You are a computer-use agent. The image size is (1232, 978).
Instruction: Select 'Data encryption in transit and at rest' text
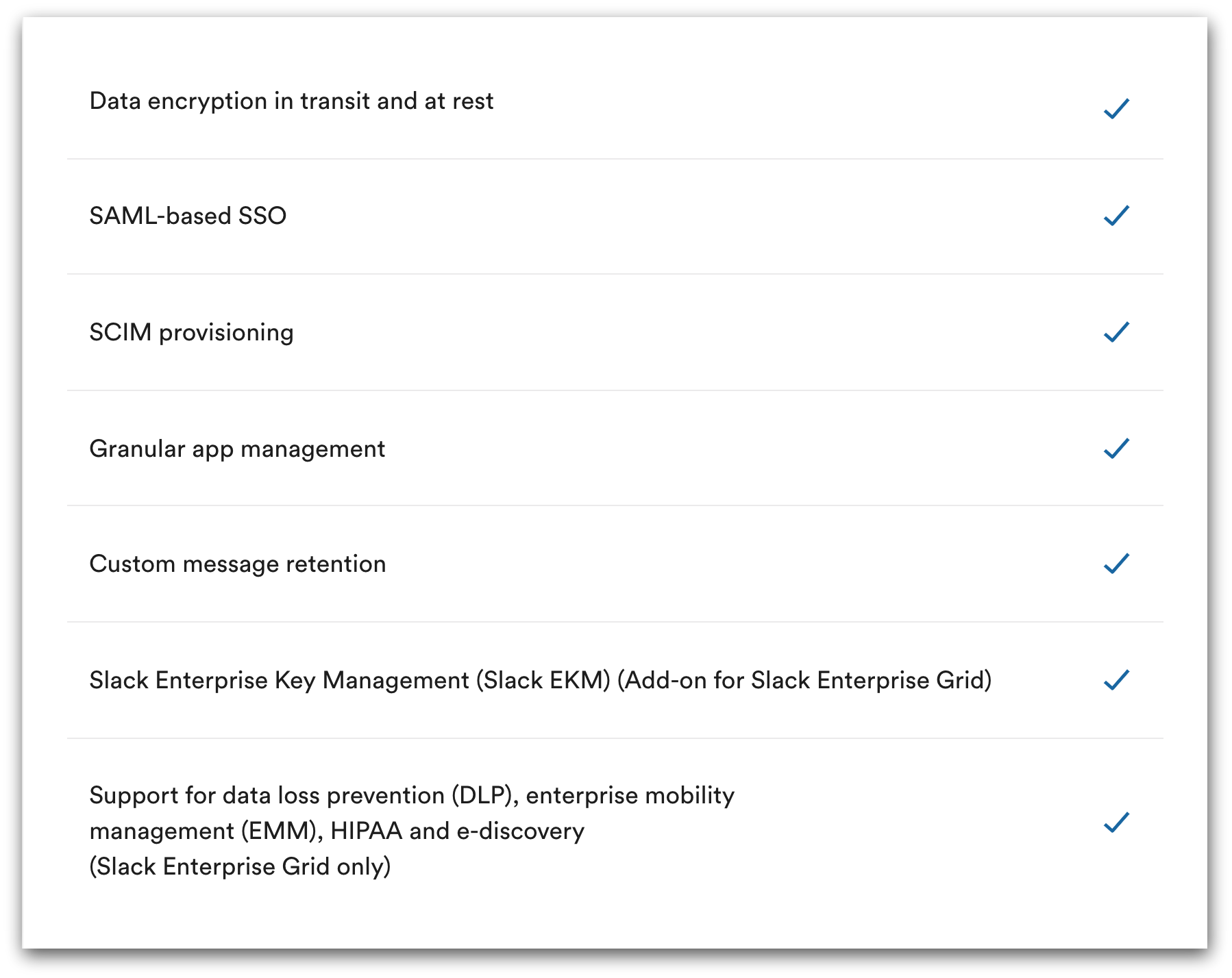coord(291,101)
